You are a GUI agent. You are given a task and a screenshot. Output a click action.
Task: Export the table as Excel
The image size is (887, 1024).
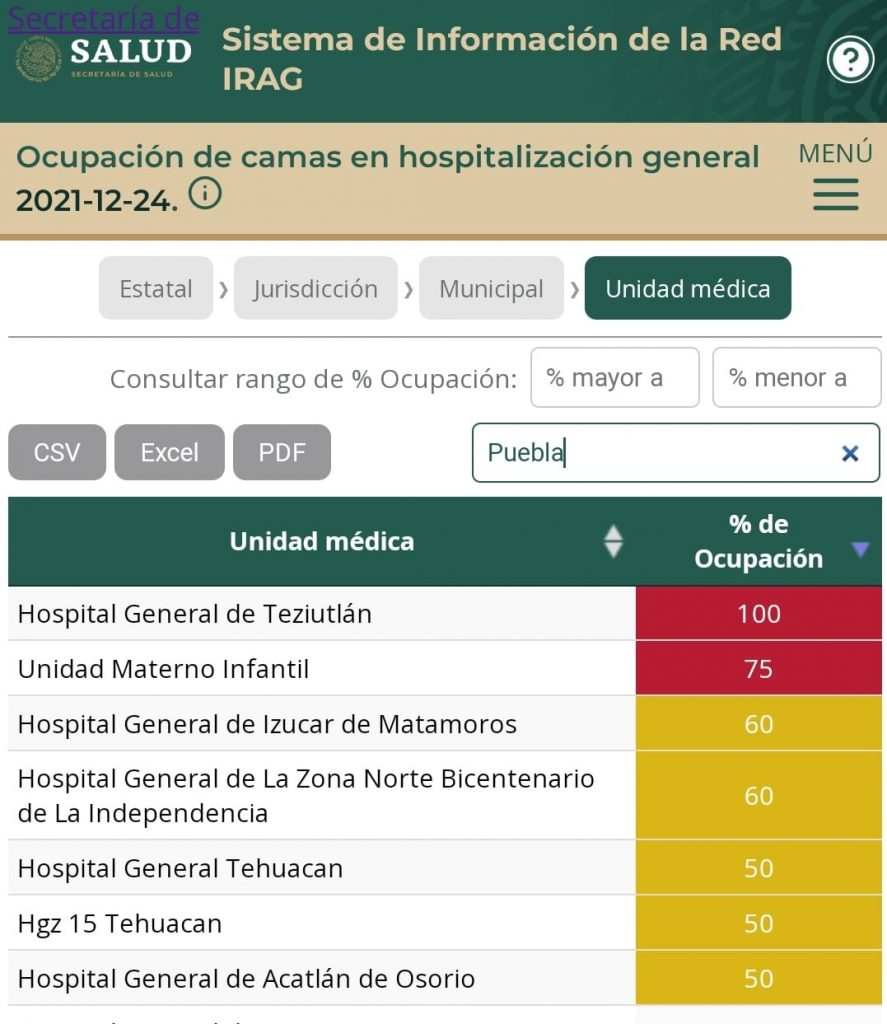pos(169,453)
